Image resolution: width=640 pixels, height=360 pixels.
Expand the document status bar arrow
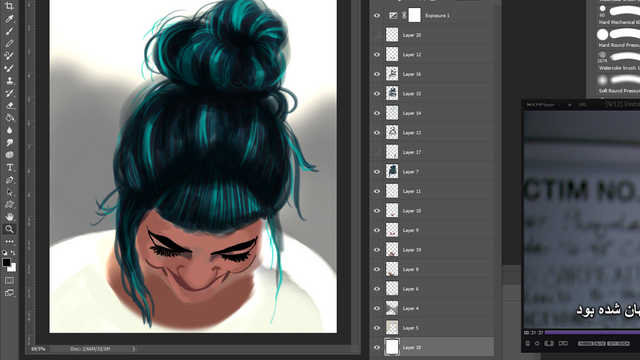point(133,349)
